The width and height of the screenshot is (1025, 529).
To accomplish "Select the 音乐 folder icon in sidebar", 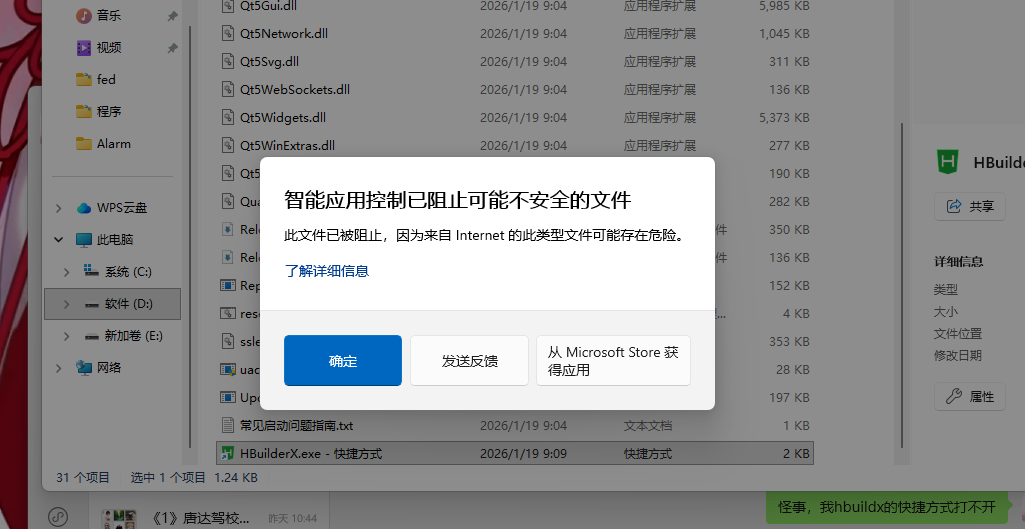I will point(85,15).
